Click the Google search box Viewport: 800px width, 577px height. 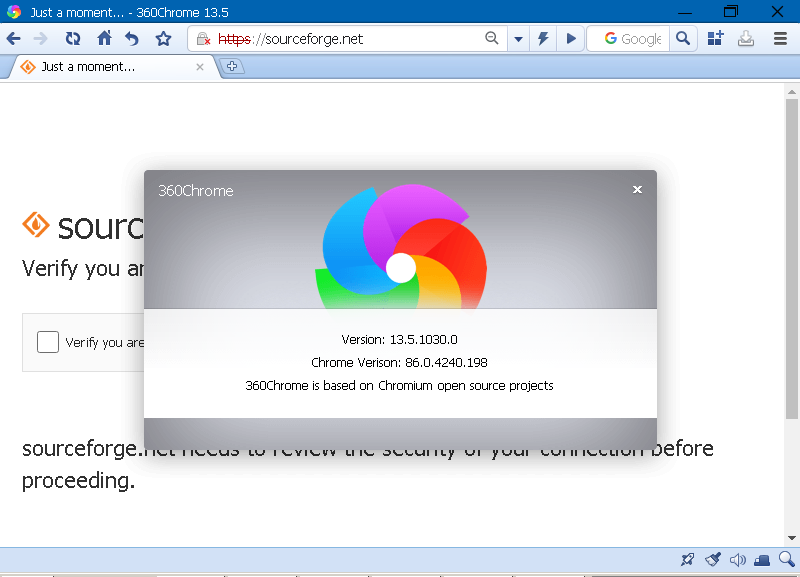tap(629, 39)
